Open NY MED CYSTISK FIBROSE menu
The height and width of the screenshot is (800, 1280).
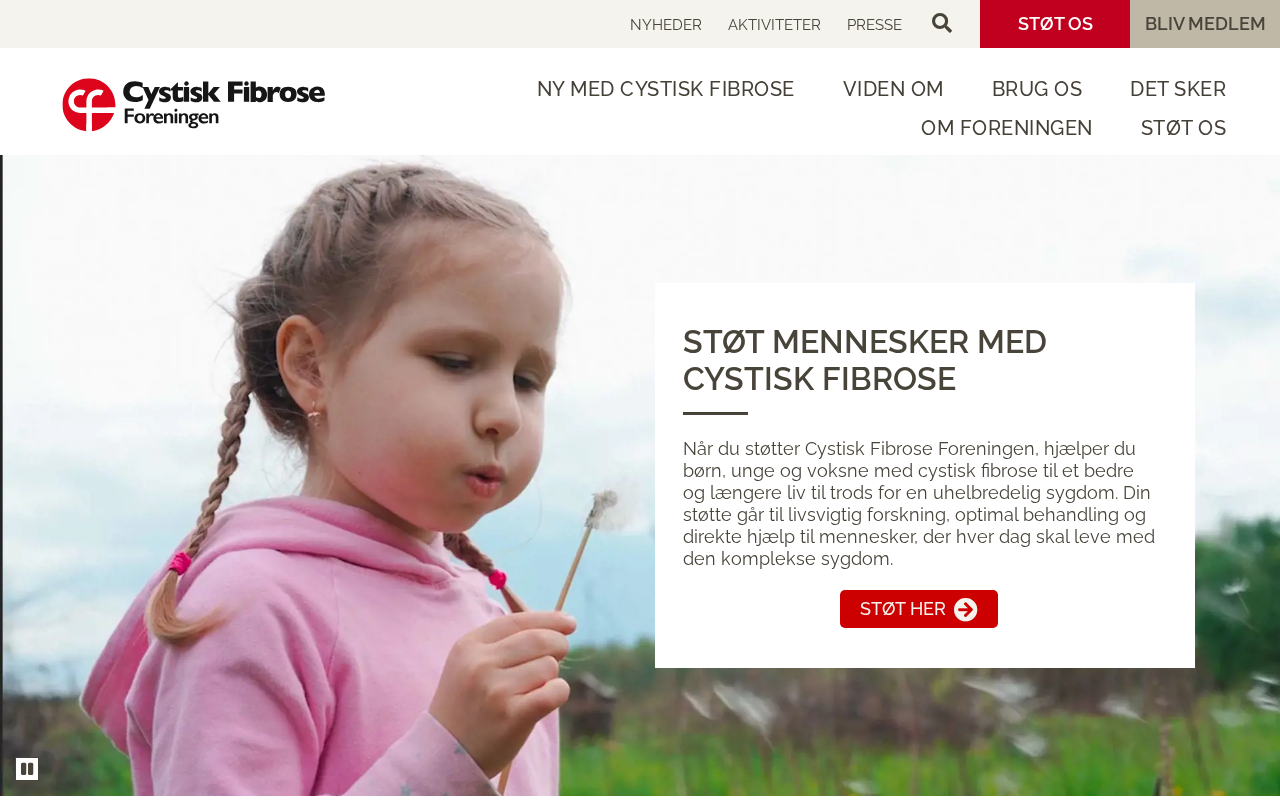(666, 89)
